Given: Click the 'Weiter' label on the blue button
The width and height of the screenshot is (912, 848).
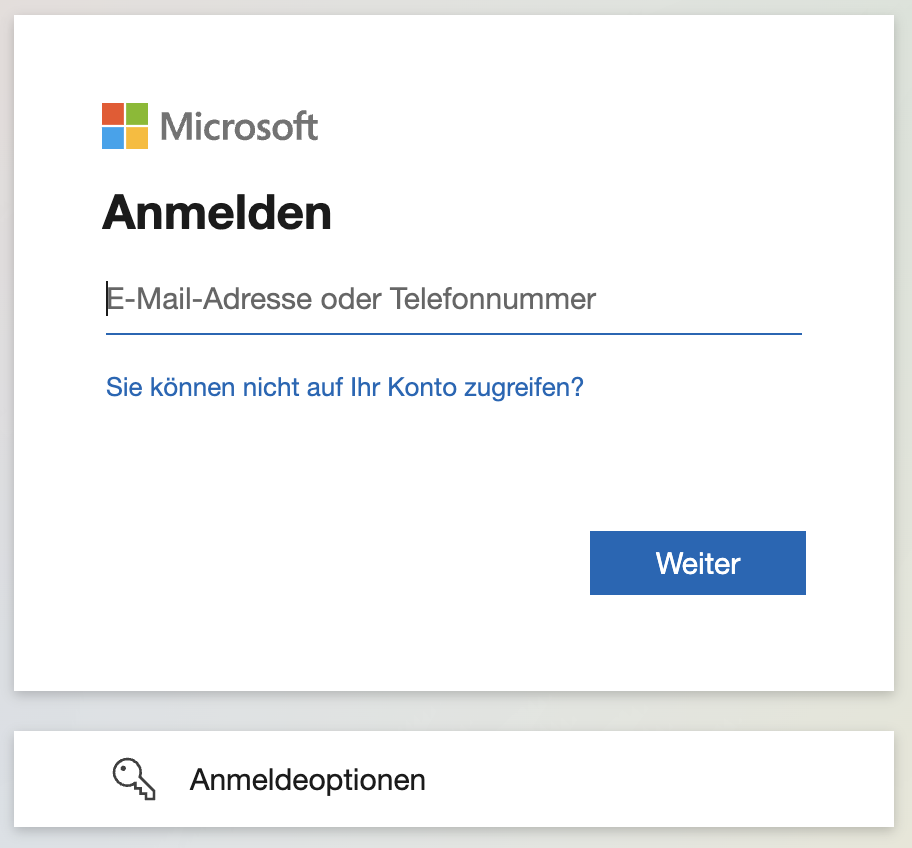Looking at the screenshot, I should (698, 563).
